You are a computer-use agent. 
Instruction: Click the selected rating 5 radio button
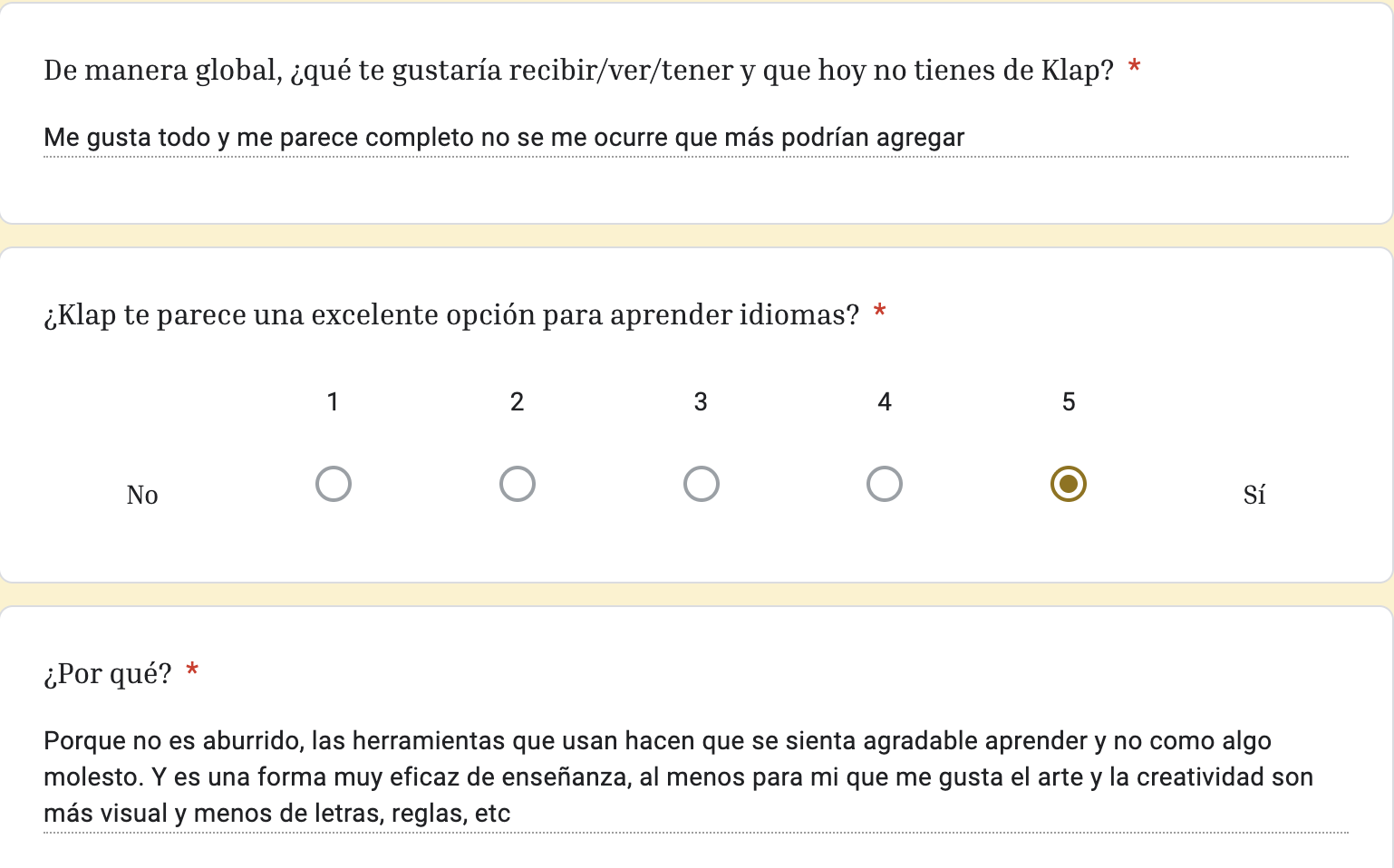point(1069,484)
